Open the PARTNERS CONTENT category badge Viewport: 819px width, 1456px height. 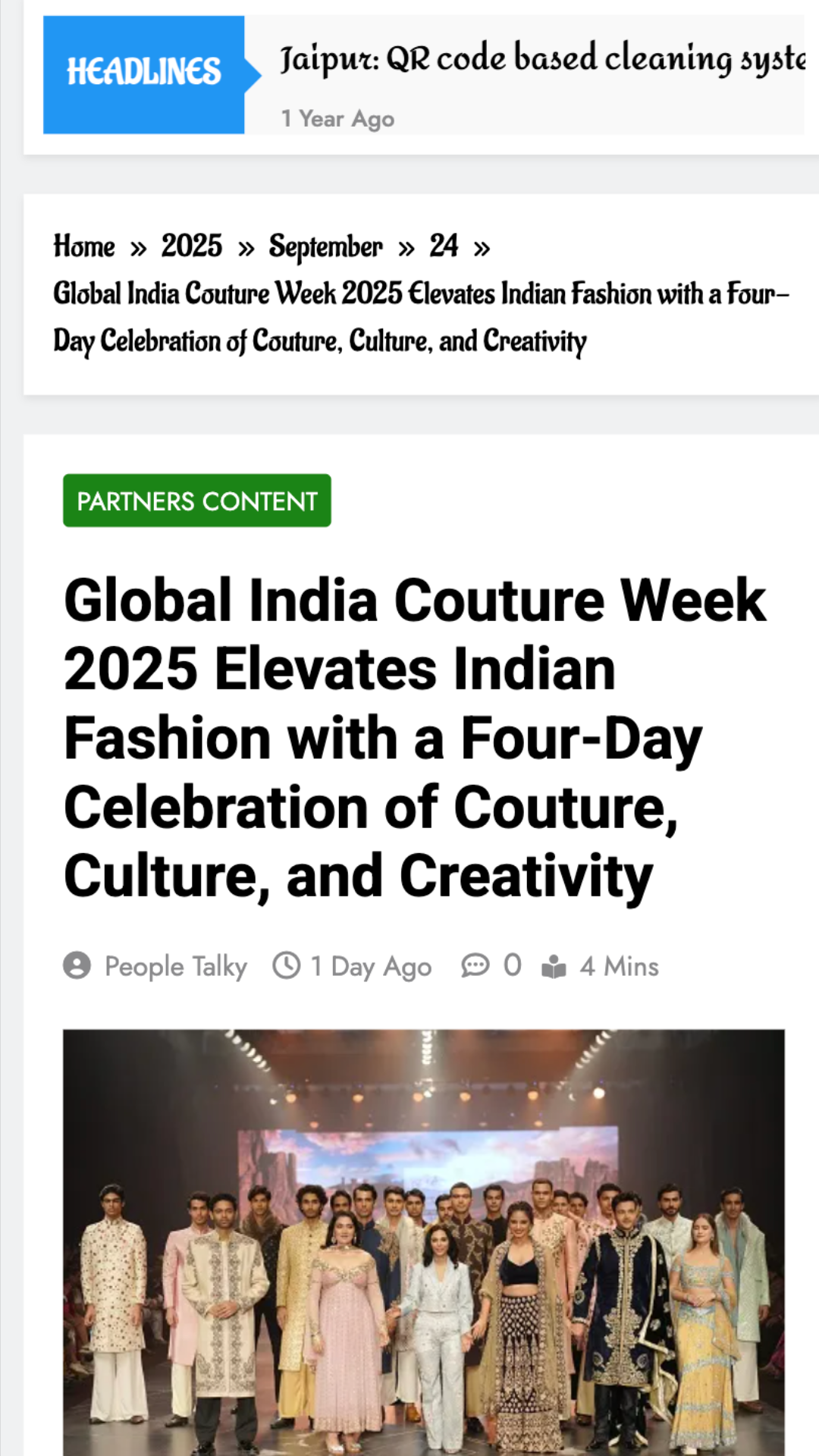(x=196, y=500)
